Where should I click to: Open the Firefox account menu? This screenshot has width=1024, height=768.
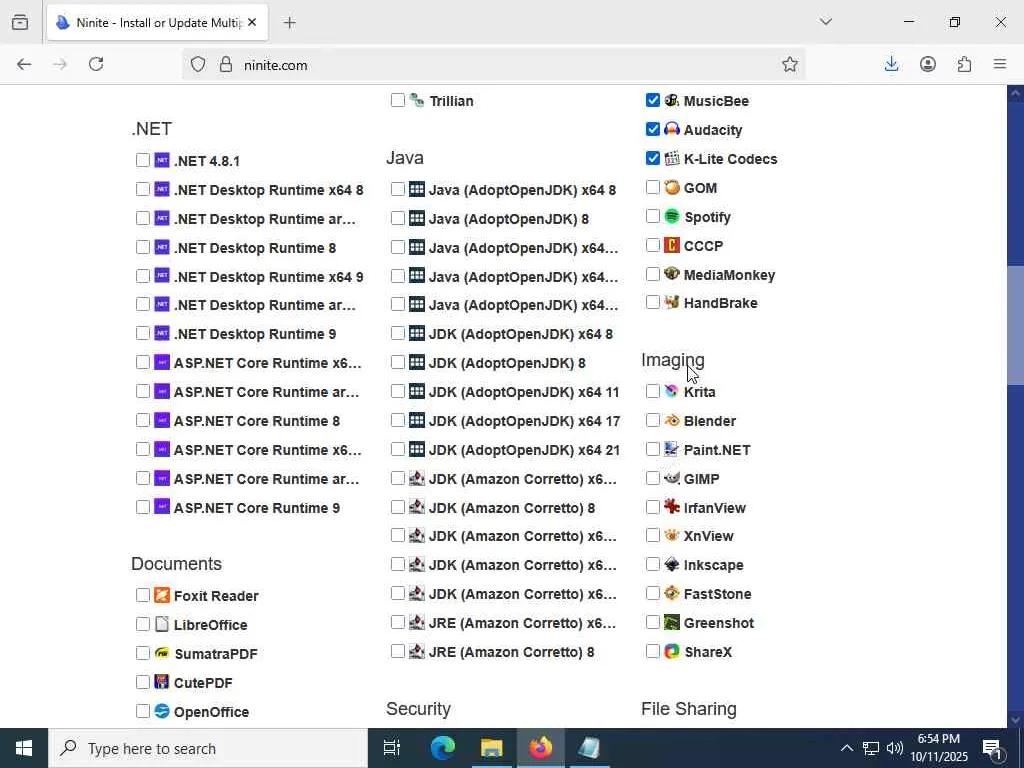[928, 64]
